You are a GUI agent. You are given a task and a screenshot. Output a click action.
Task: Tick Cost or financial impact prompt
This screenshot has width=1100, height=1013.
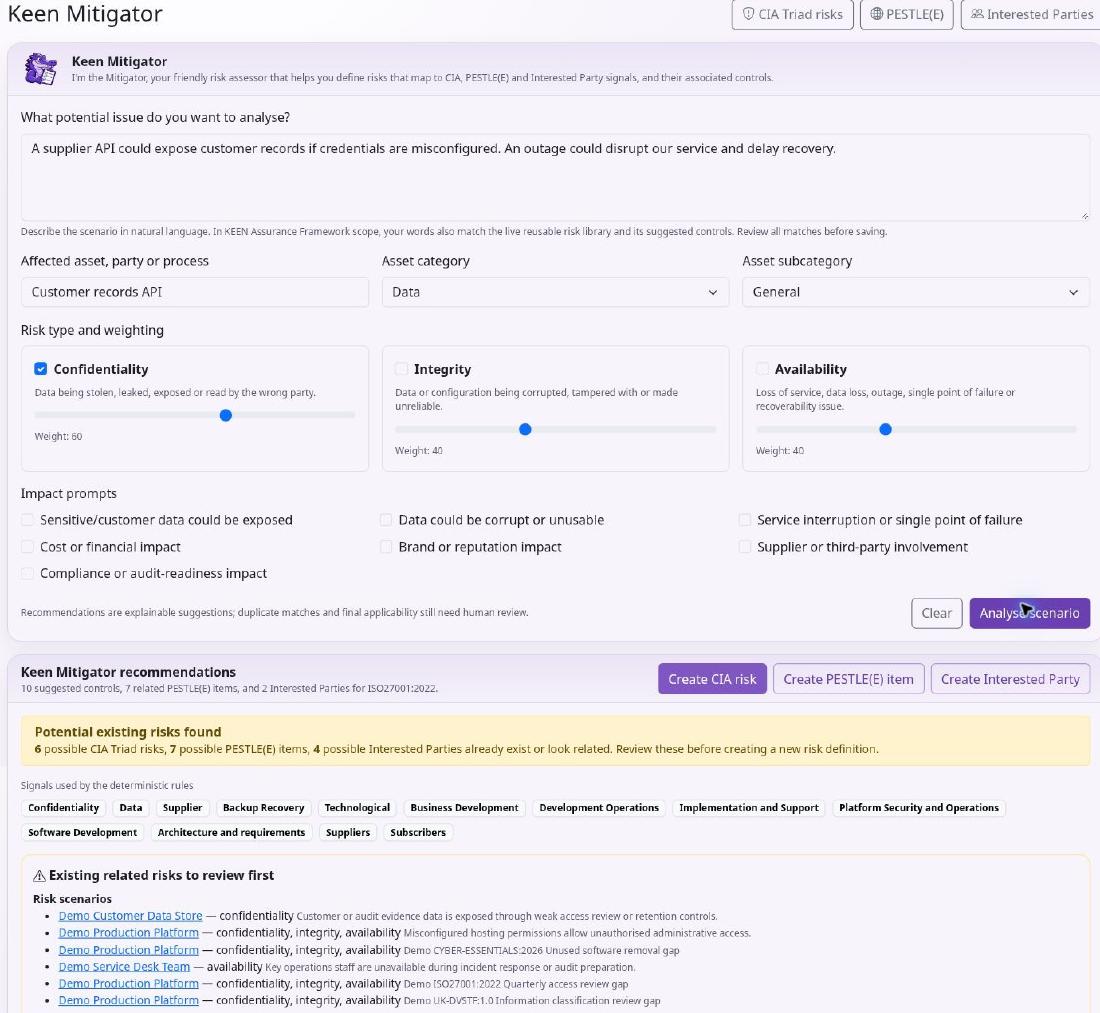pos(27,546)
